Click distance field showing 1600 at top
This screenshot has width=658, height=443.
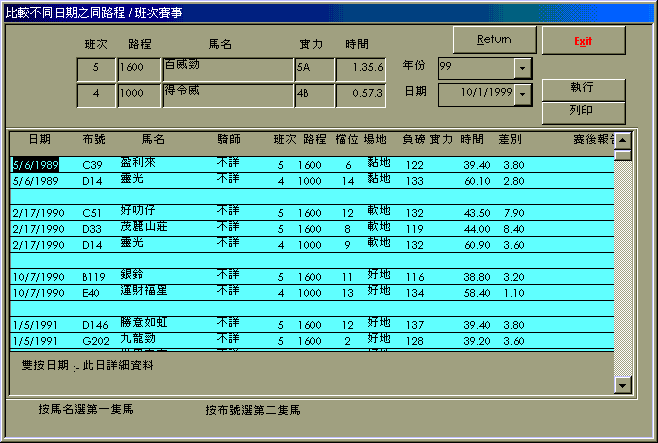pos(138,68)
